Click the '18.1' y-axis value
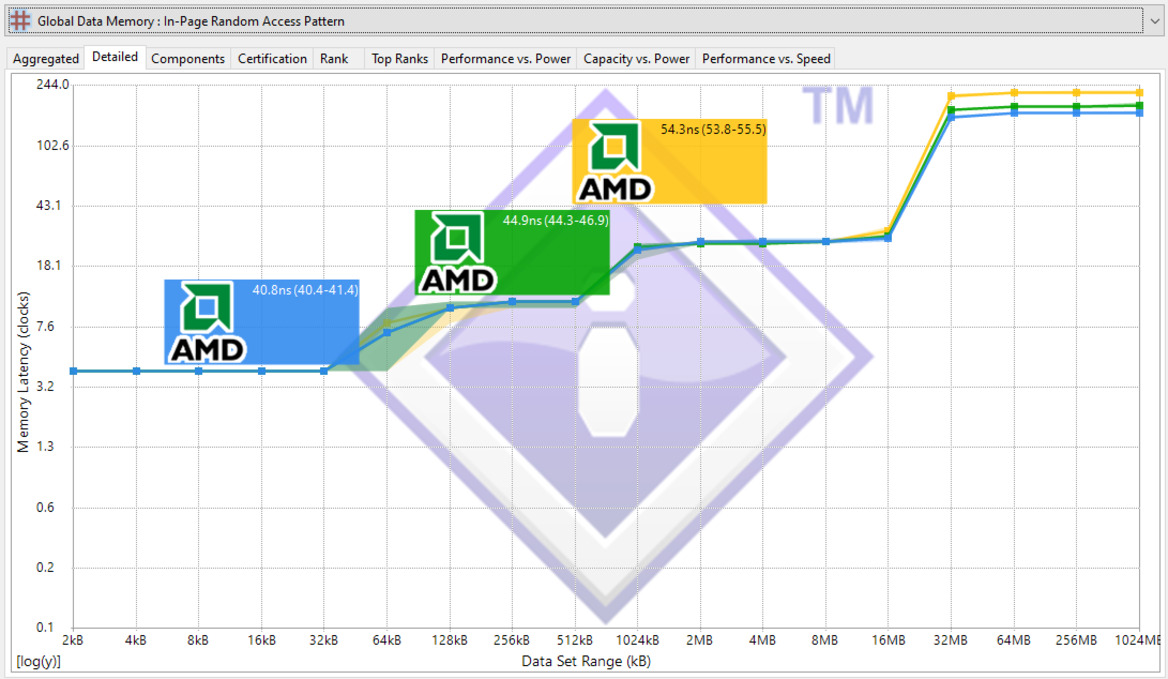Screen dimensions: 1168x679 48,265
